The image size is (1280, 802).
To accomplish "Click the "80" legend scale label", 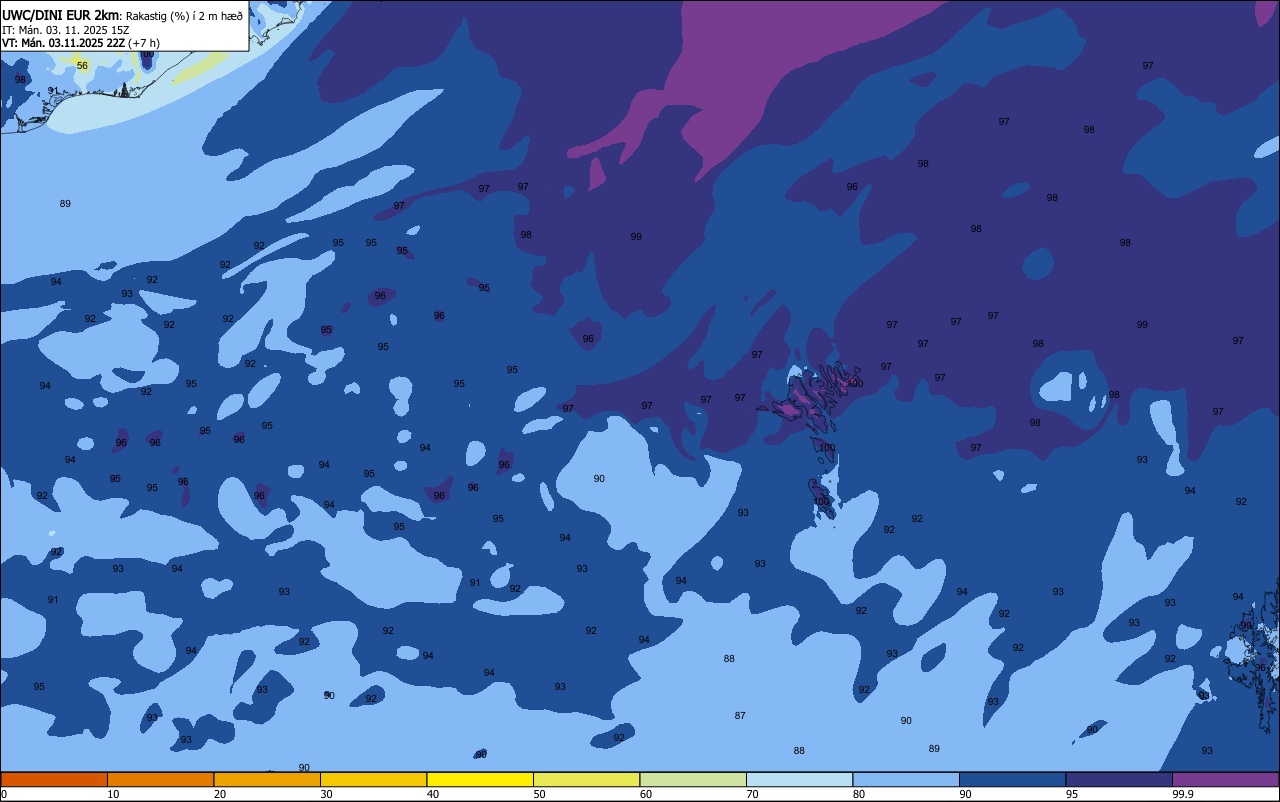I will (859, 794).
